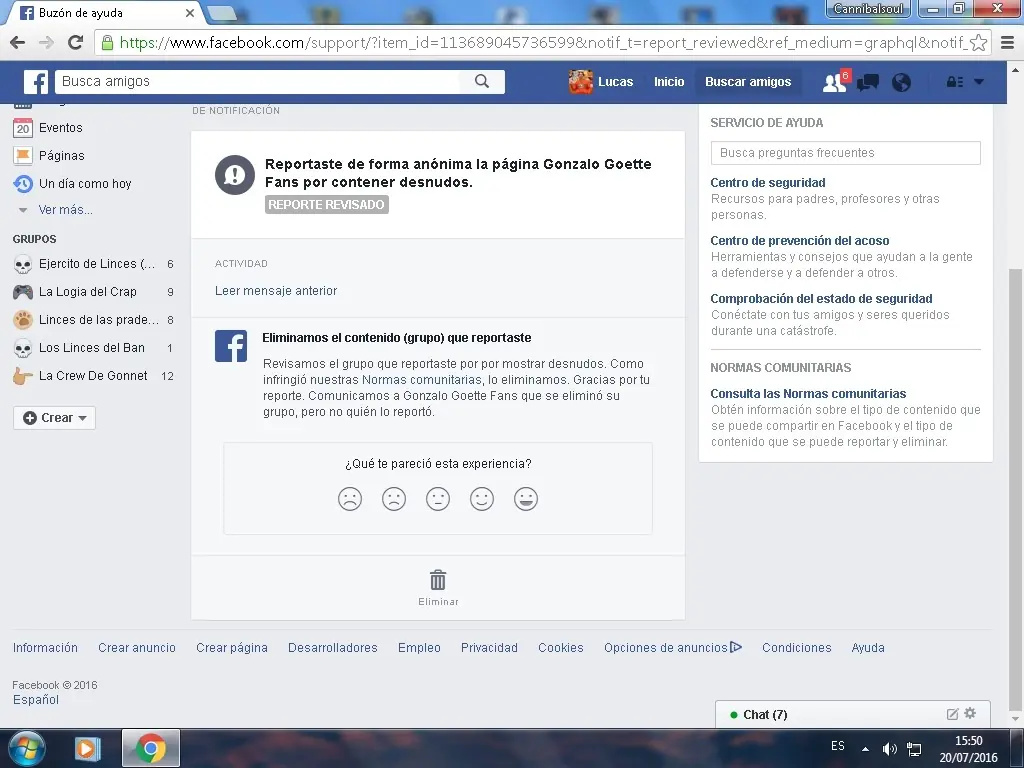
Task: Click Buscar amigos in the header
Action: (748, 82)
